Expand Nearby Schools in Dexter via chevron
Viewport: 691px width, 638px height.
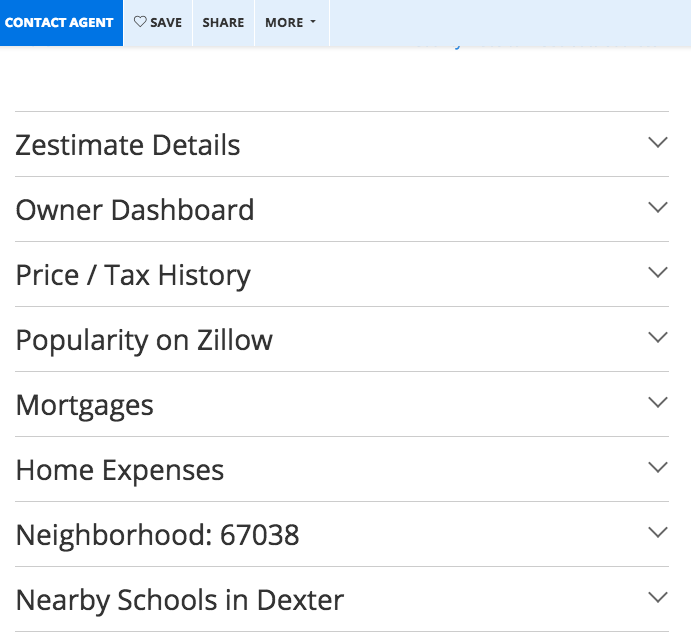(x=657, y=598)
